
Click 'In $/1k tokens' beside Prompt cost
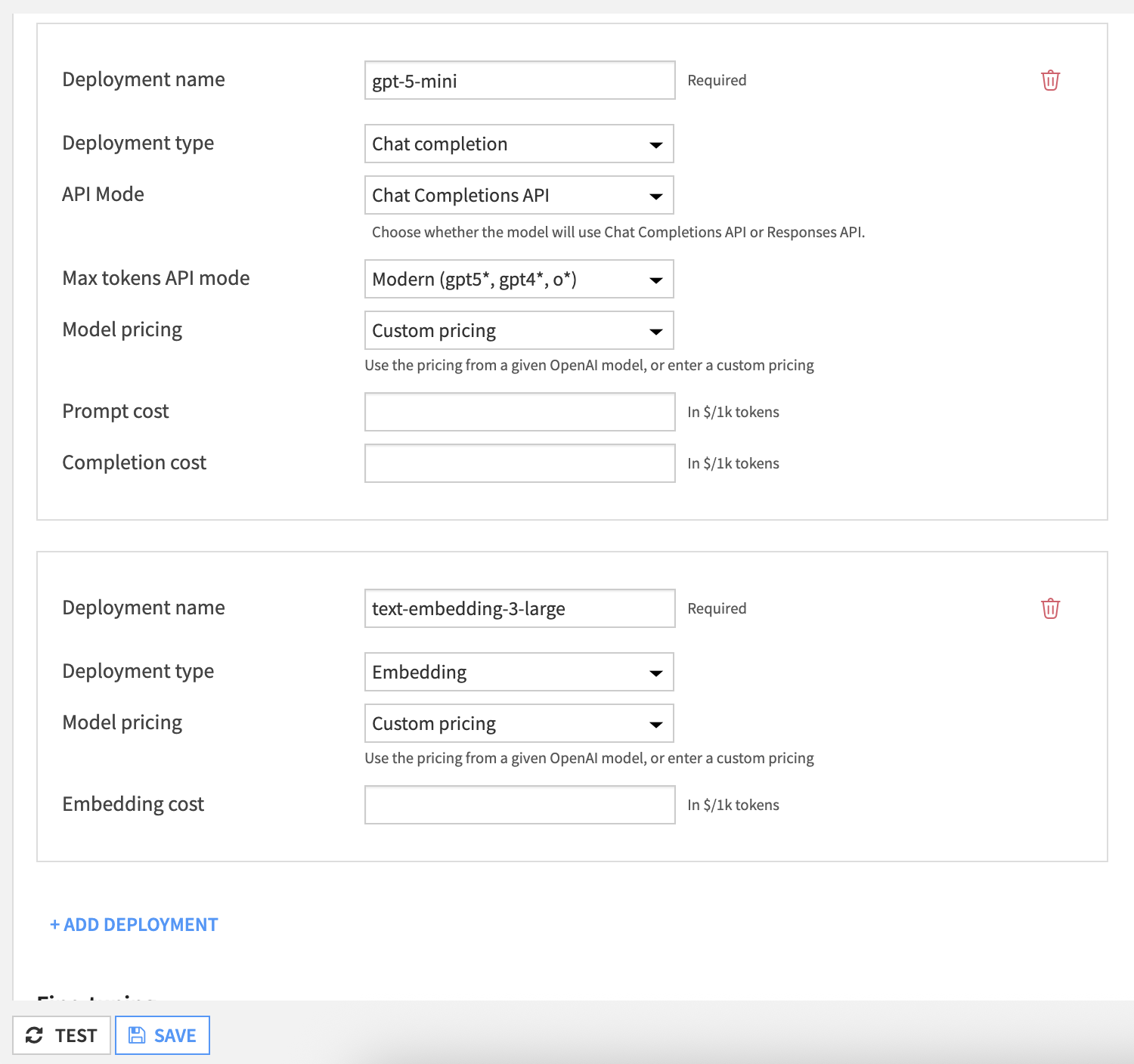733,412
